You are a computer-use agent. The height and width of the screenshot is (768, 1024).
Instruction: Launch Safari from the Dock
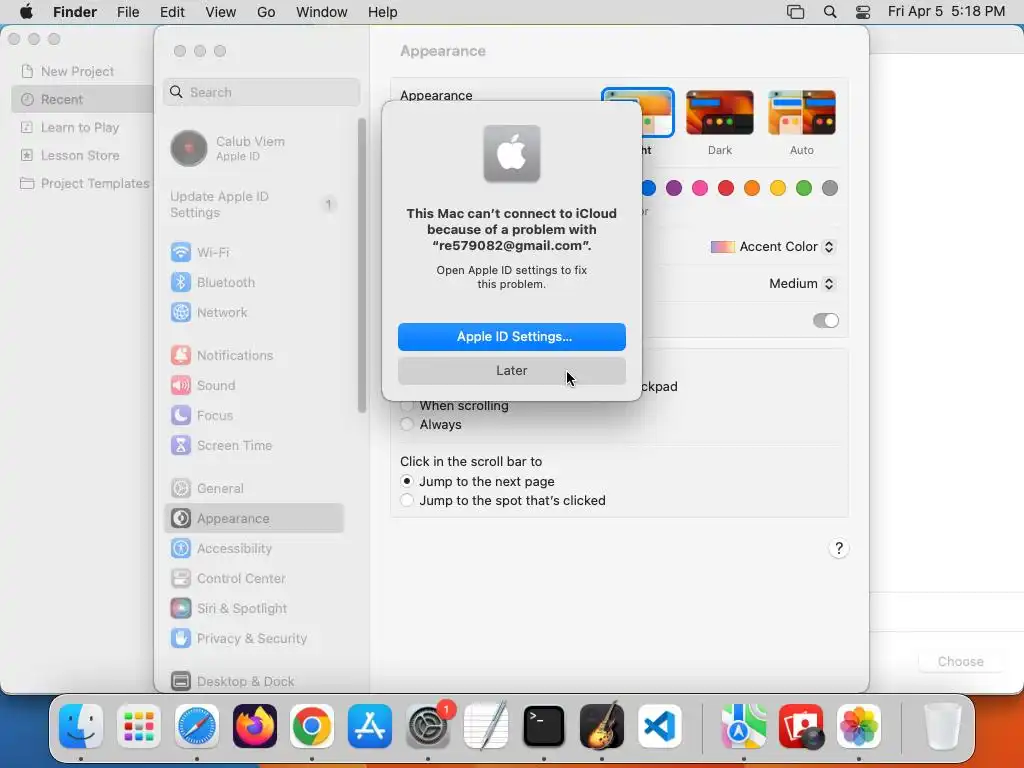click(x=197, y=726)
